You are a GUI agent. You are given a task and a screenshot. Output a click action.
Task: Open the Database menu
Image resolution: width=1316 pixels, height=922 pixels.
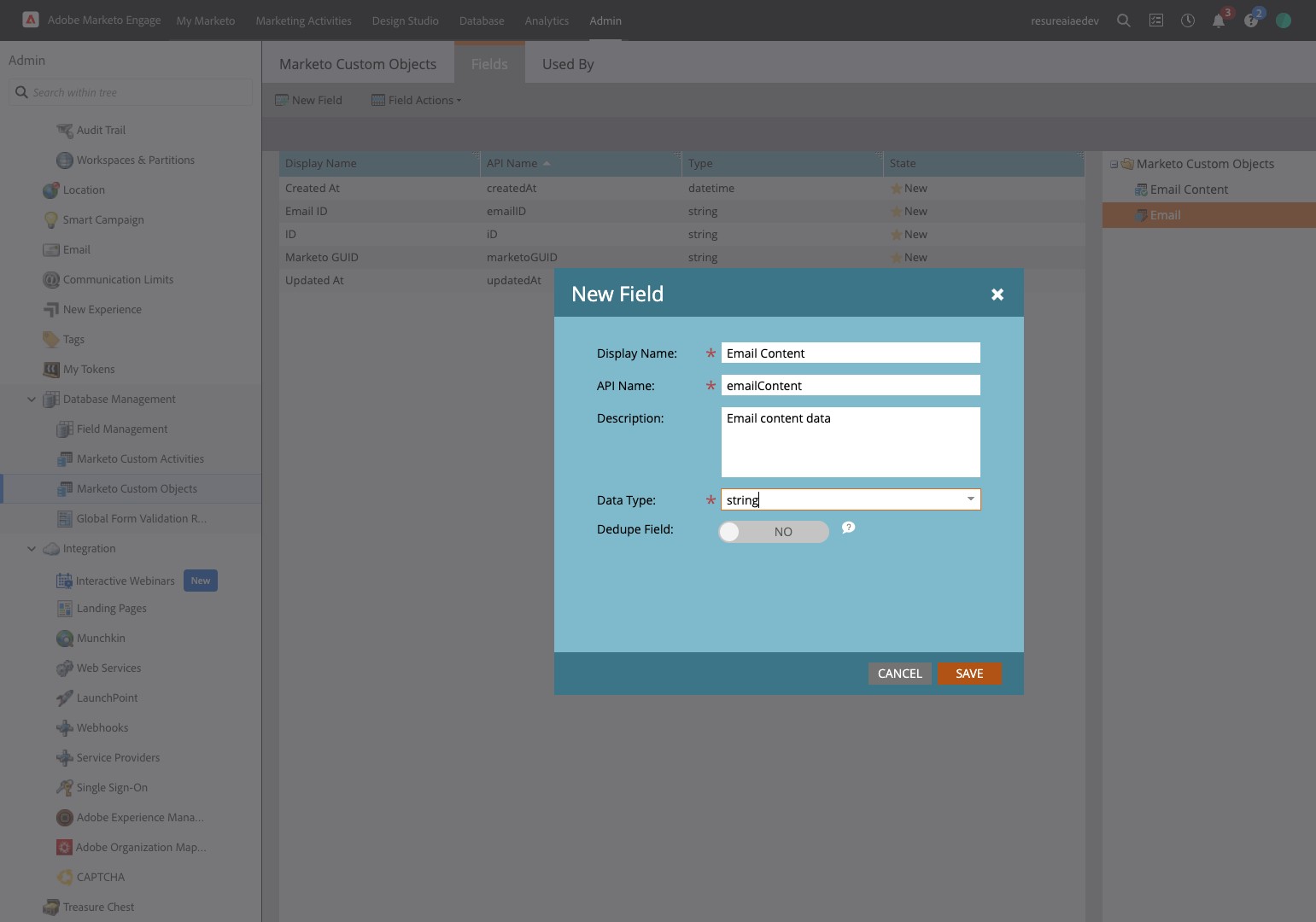tap(482, 20)
